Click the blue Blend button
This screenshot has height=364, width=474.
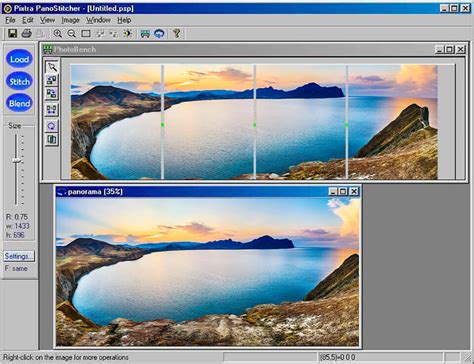(19, 103)
